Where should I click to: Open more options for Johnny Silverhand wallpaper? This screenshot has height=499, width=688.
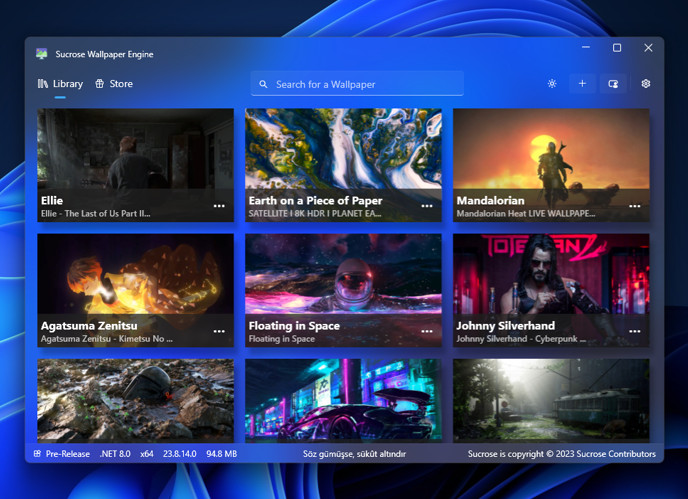634,331
